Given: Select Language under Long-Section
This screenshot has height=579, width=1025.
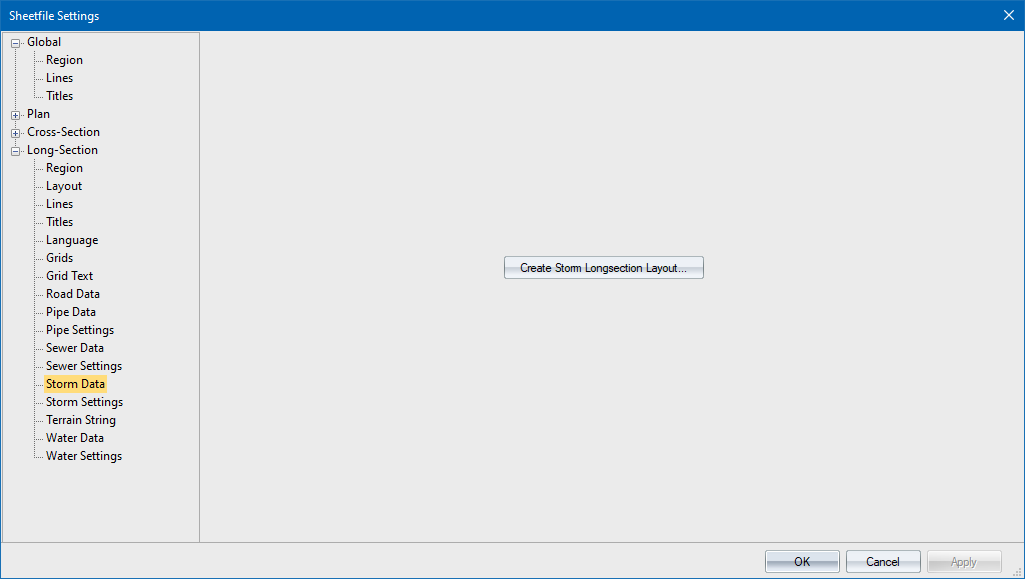Looking at the screenshot, I should [x=71, y=240].
